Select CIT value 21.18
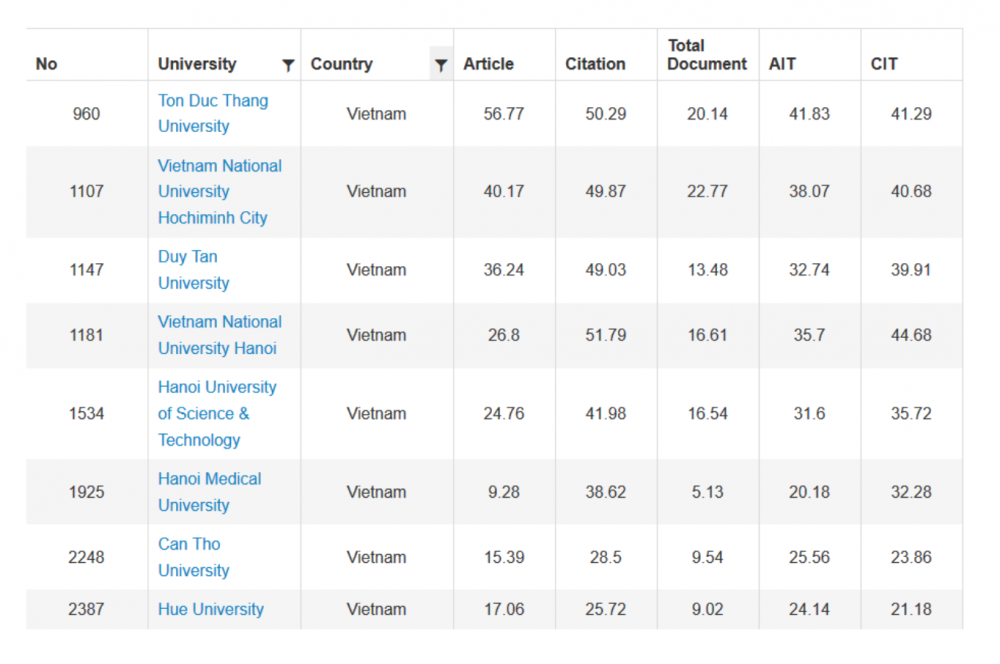The width and height of the screenshot is (1000, 664). coord(911,609)
